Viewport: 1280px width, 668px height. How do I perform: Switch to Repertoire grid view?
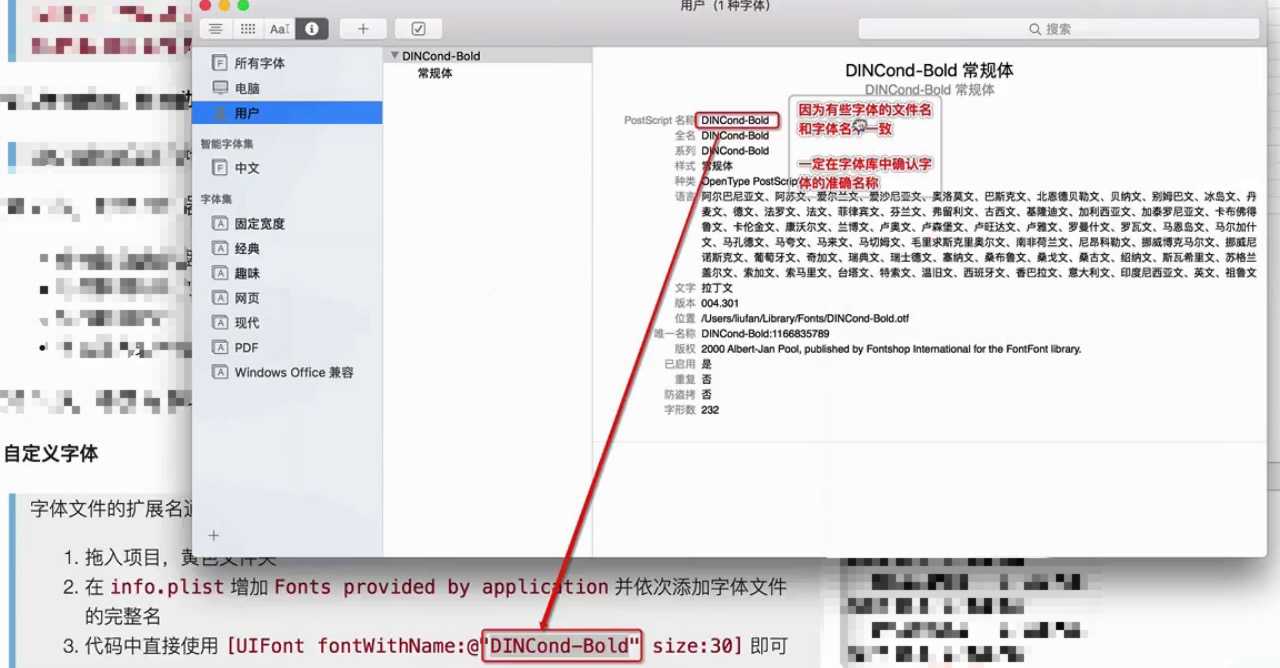coord(247,29)
